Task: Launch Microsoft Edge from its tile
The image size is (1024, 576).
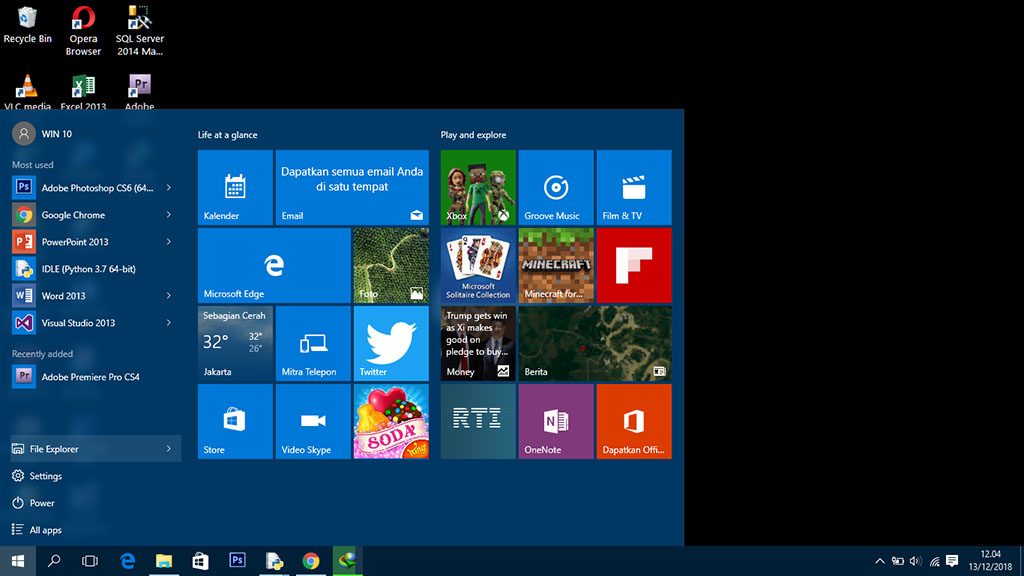Action: tap(273, 265)
